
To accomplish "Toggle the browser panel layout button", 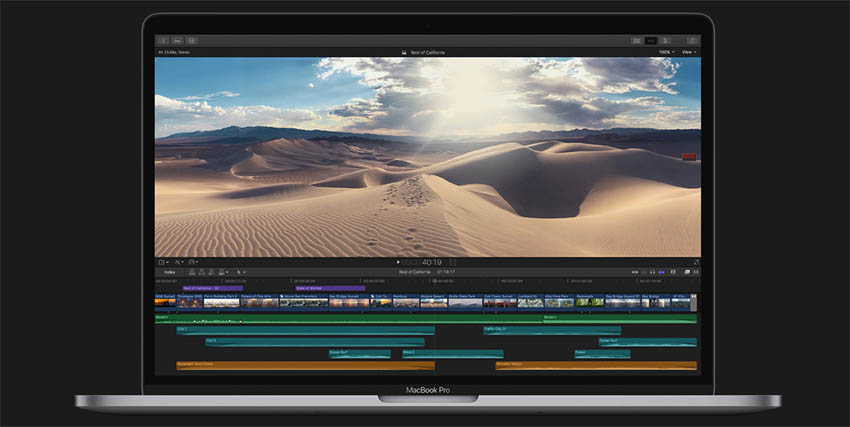I will tap(636, 41).
